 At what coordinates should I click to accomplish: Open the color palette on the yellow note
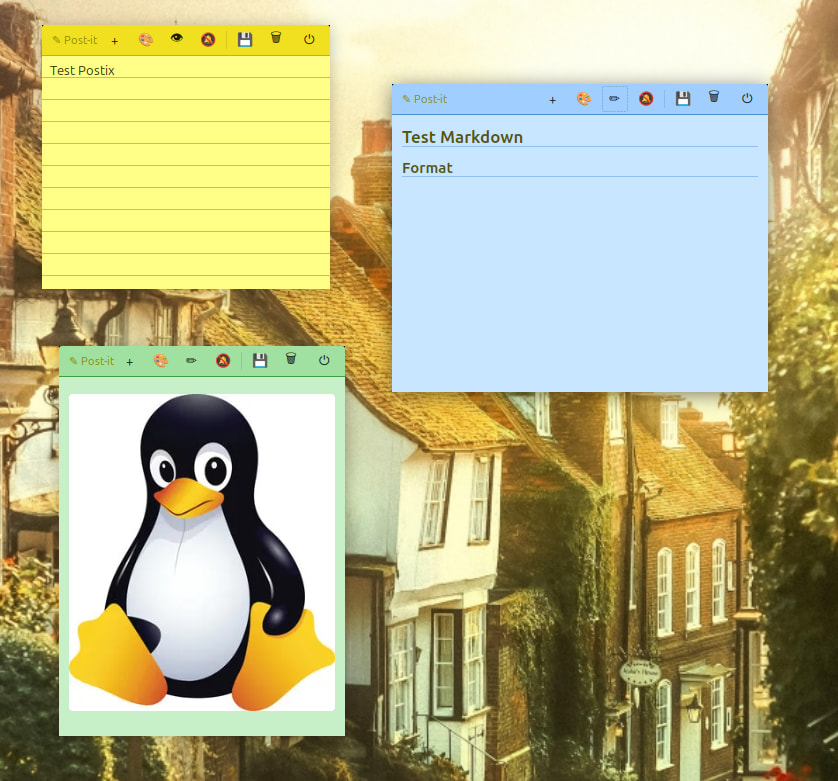click(x=146, y=40)
